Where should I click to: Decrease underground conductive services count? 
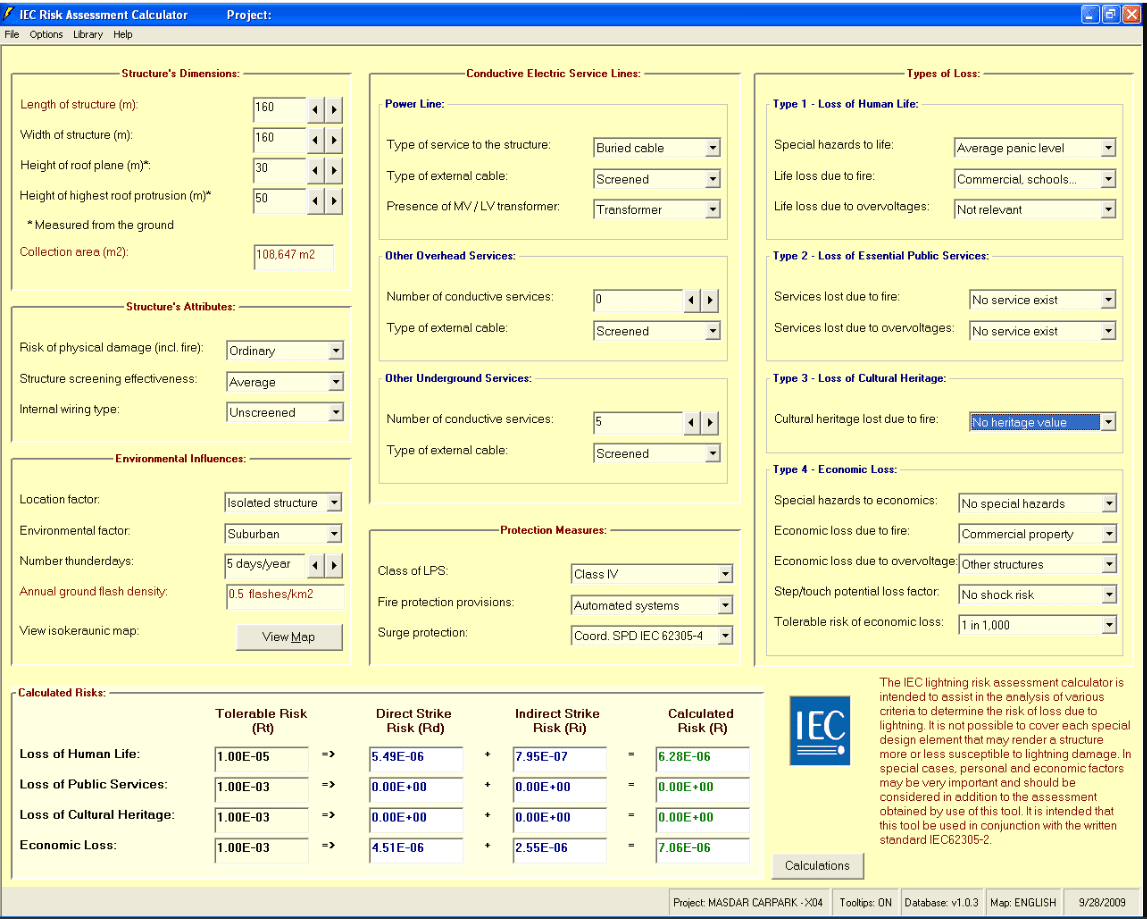[692, 422]
